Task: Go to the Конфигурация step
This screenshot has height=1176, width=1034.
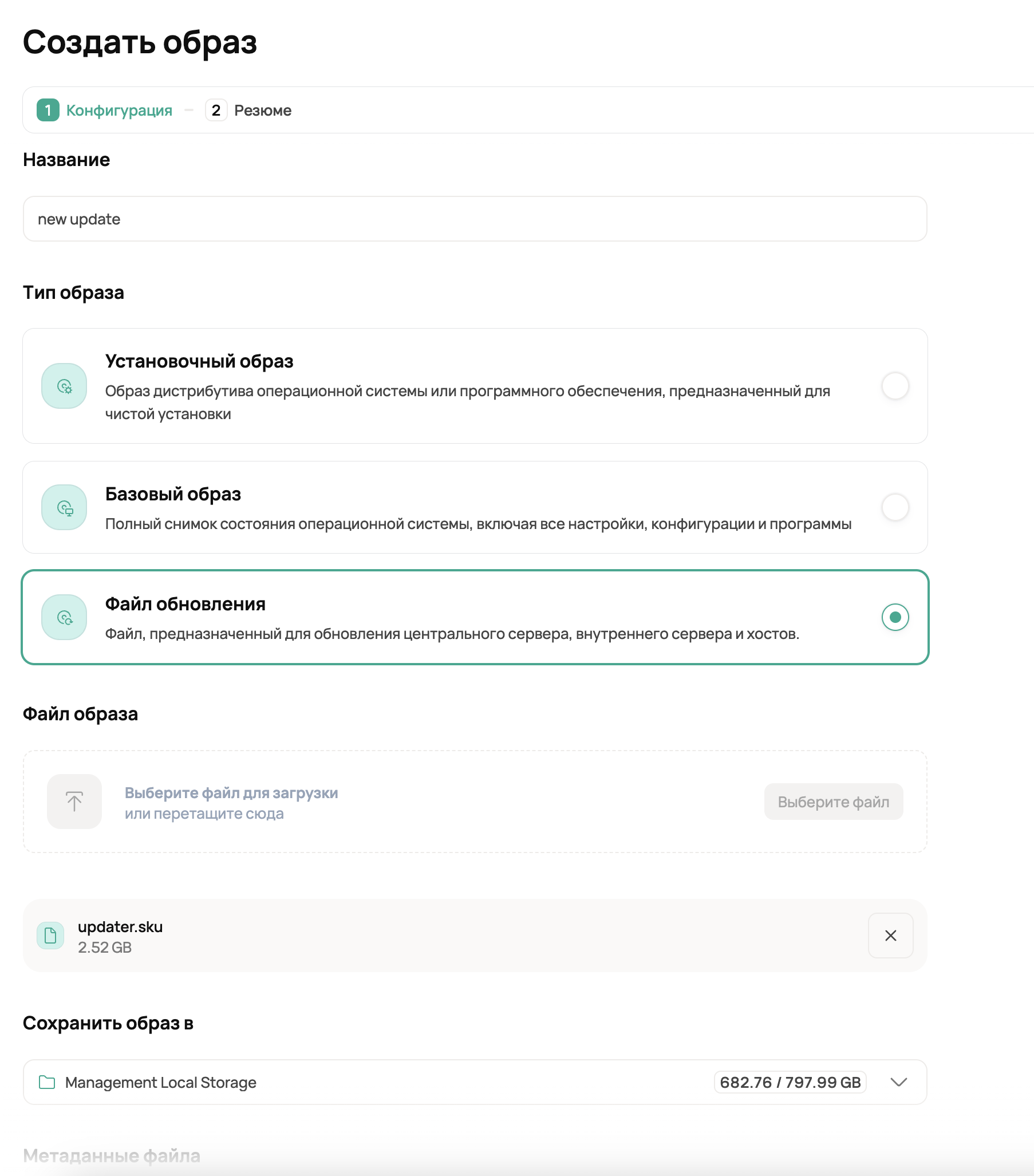Action: (x=119, y=110)
